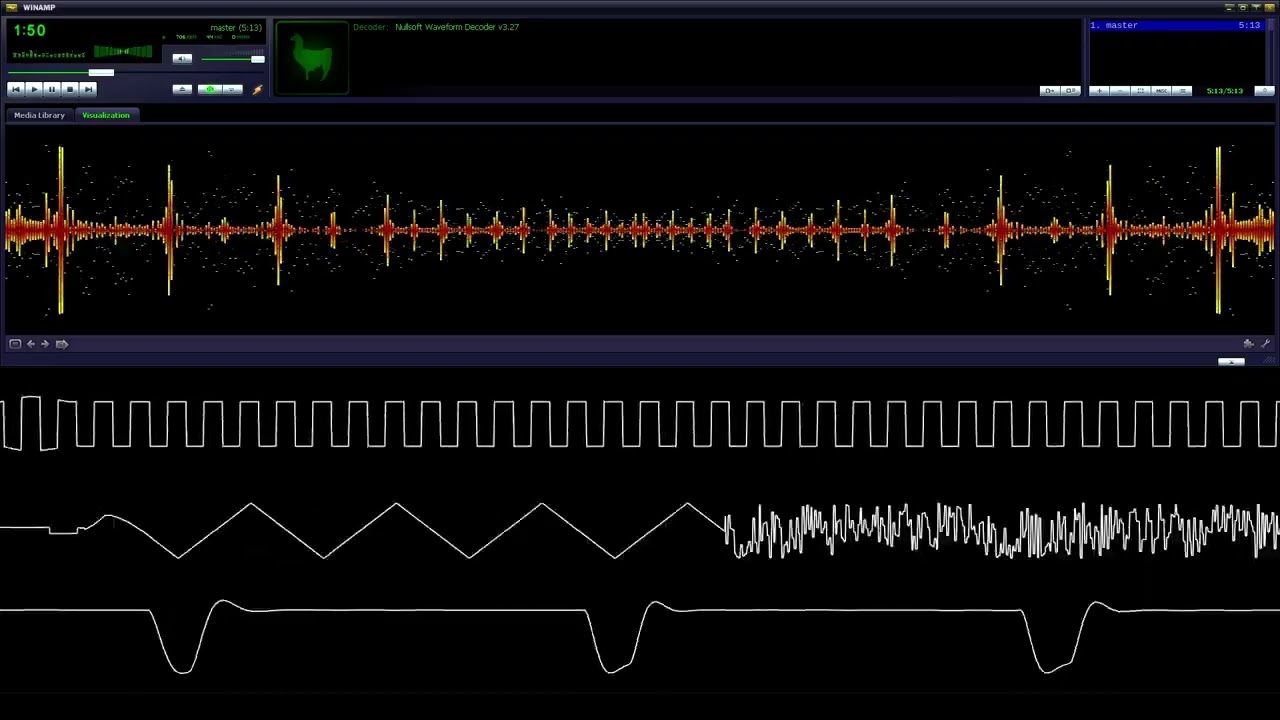Open the visualization plug-in icon
The width and height of the screenshot is (1280, 720).
(1248, 344)
